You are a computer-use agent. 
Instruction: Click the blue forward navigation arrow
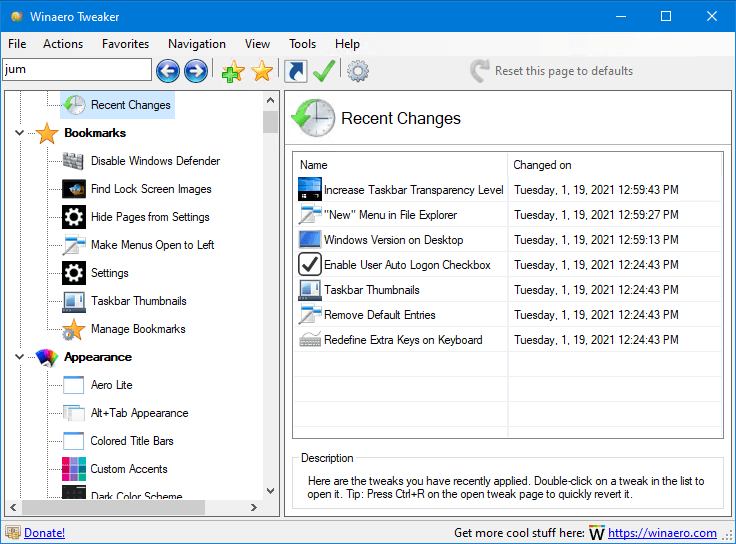pyautogui.click(x=196, y=70)
